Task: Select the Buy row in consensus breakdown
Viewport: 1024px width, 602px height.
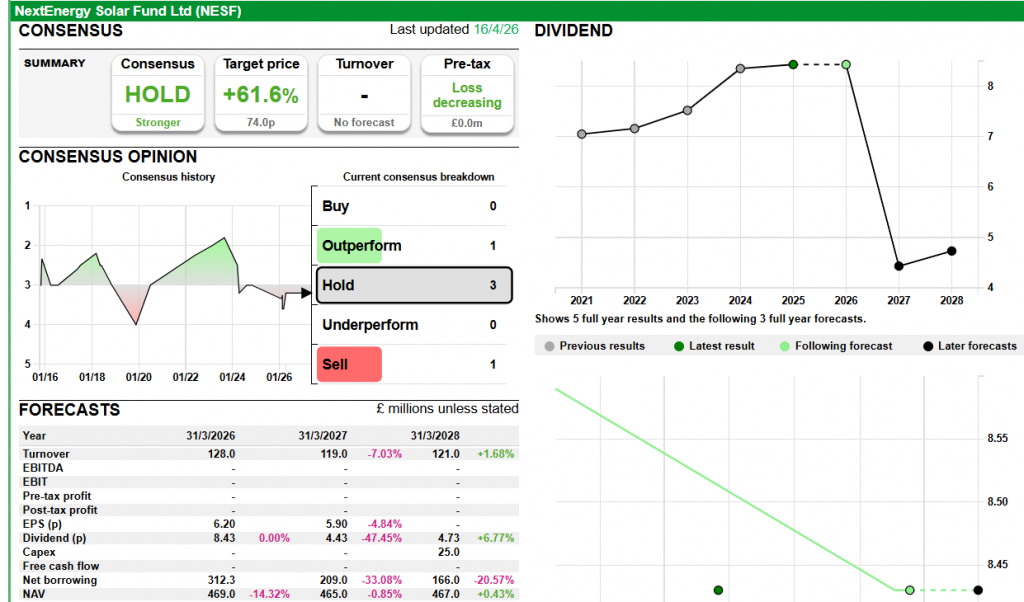Action: [x=408, y=206]
